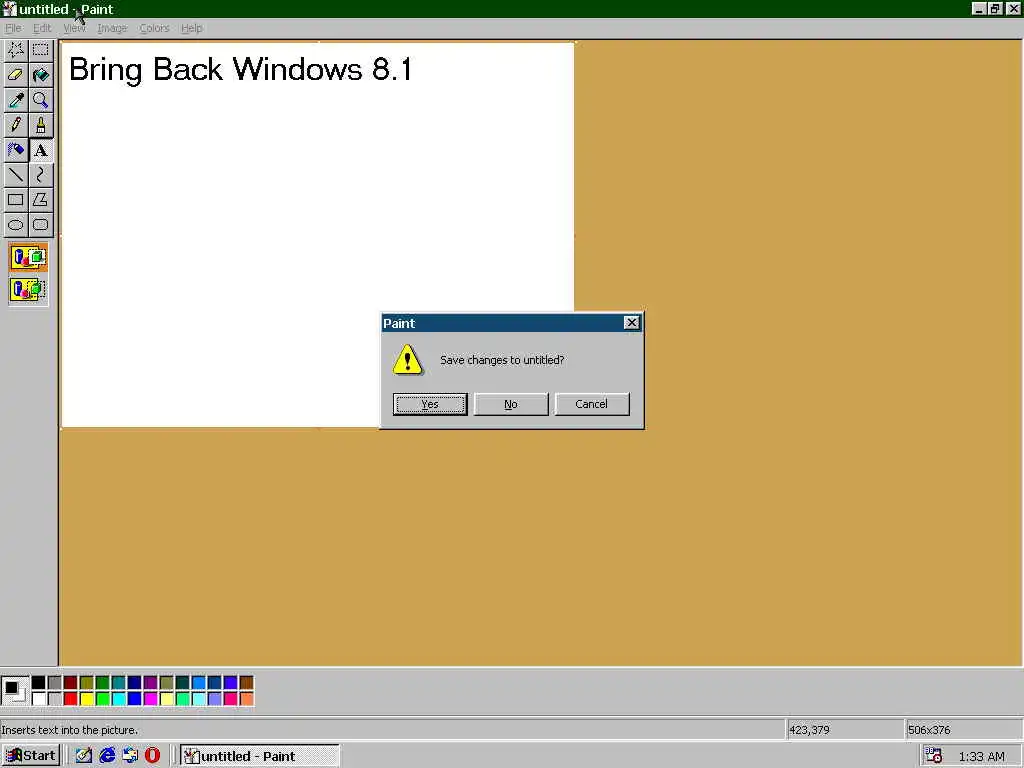1024x768 pixels.
Task: Open the Task Scheduler tray icon
Action: point(934,756)
